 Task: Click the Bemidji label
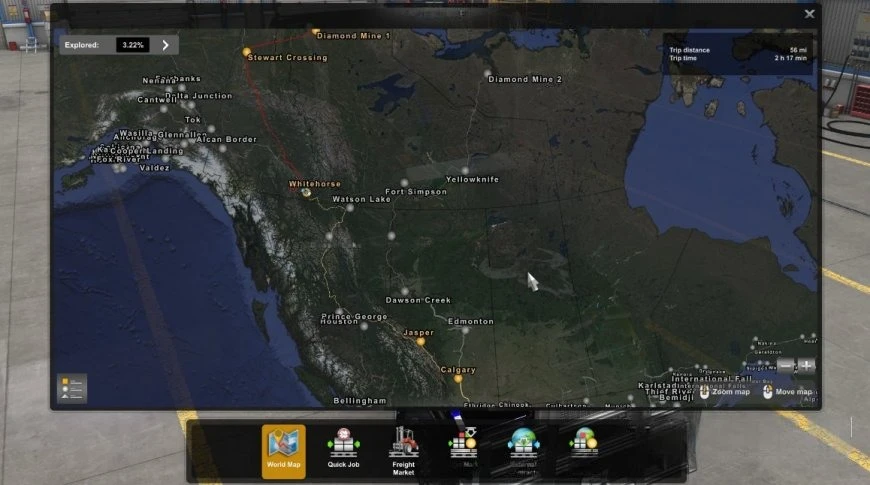coord(676,397)
